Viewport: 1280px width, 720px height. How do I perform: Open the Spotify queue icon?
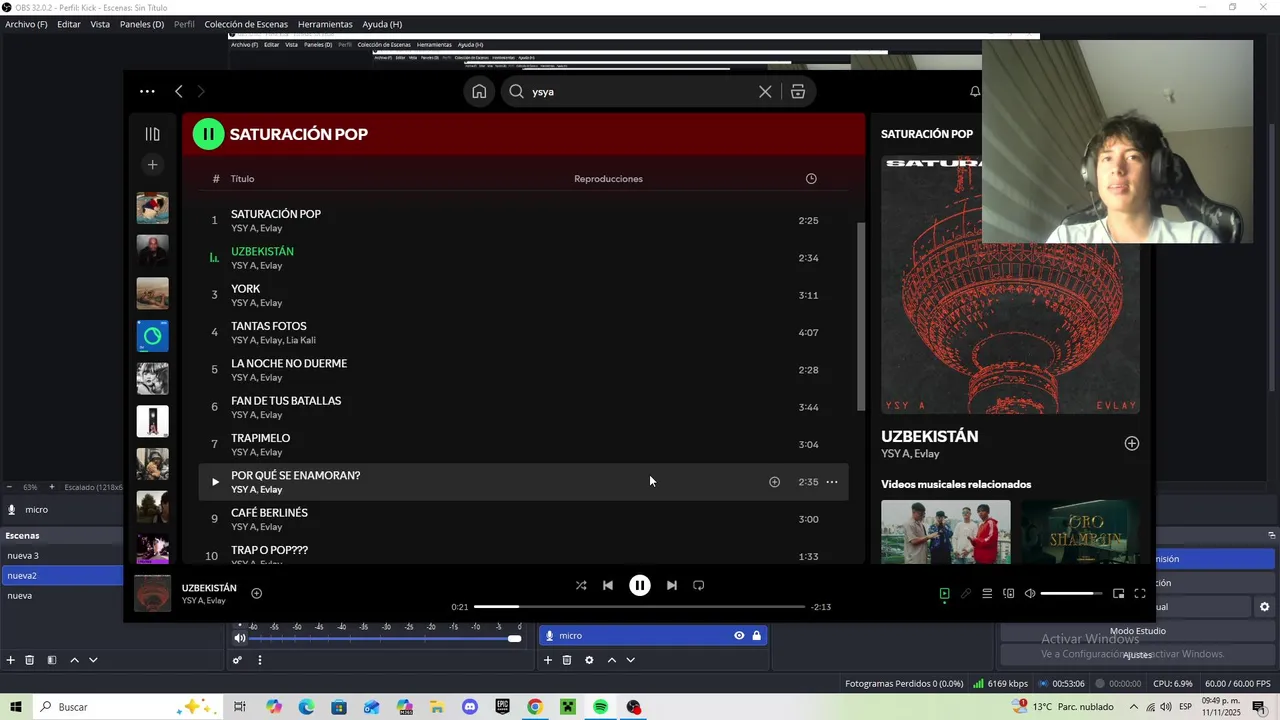(987, 593)
